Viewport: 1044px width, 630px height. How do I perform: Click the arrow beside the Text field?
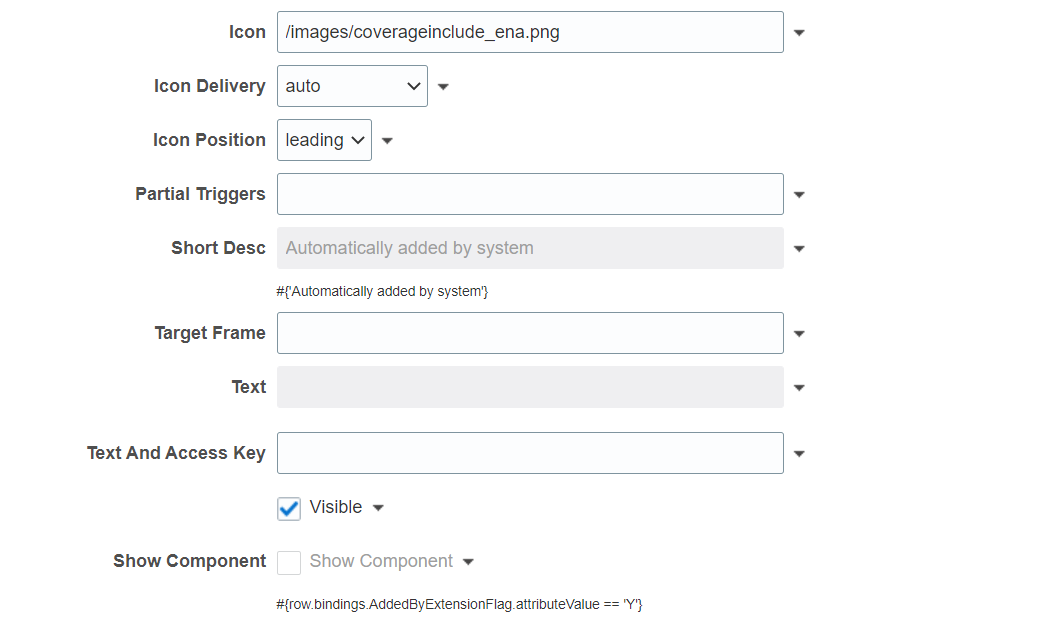(x=799, y=388)
